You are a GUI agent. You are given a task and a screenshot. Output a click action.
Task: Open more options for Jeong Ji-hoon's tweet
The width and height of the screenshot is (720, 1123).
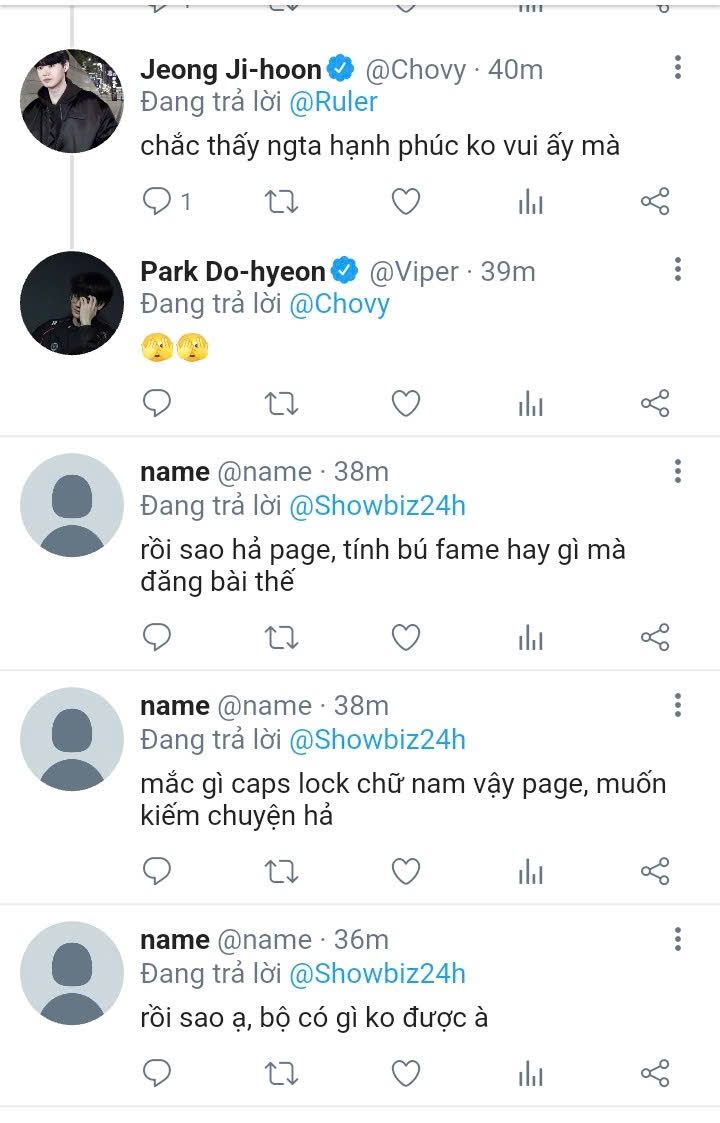[678, 68]
